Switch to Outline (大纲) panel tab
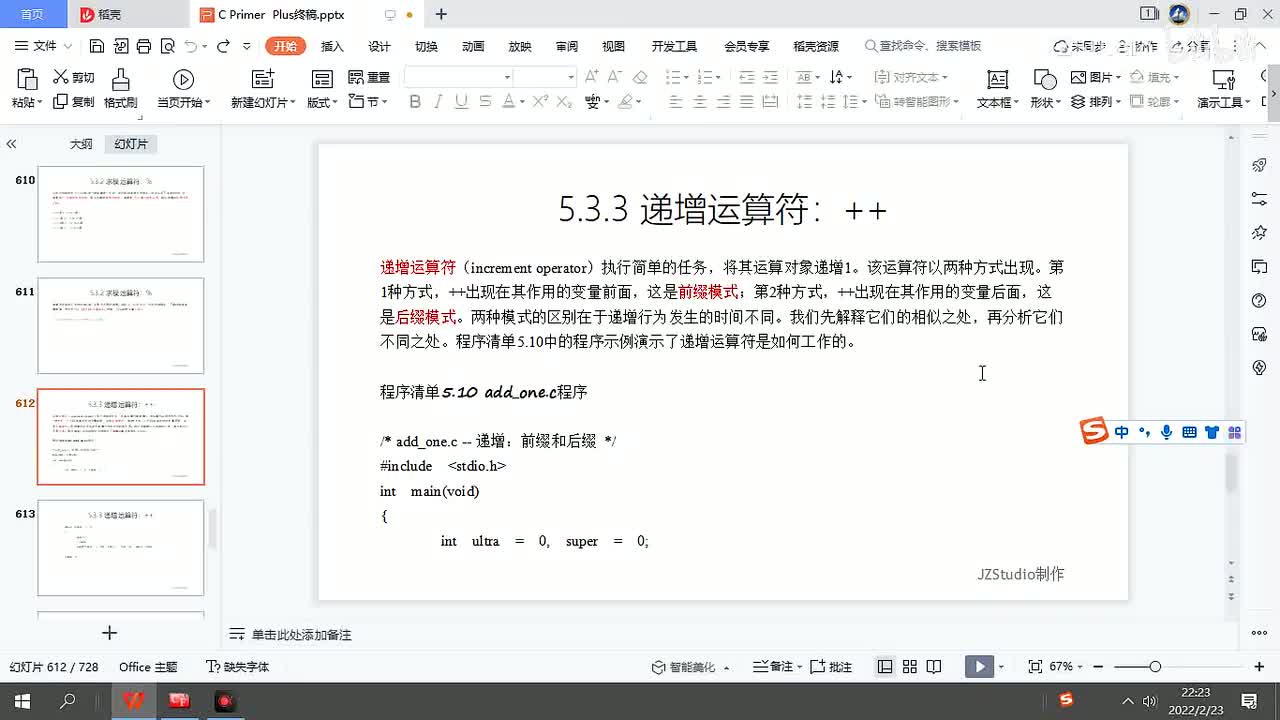1280x720 pixels. click(81, 144)
